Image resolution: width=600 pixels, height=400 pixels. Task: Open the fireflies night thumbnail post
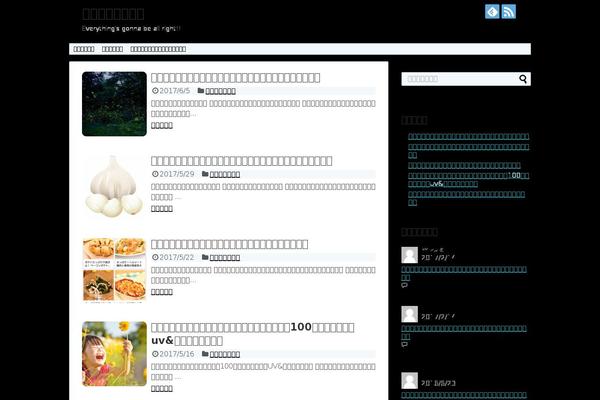(x=114, y=104)
